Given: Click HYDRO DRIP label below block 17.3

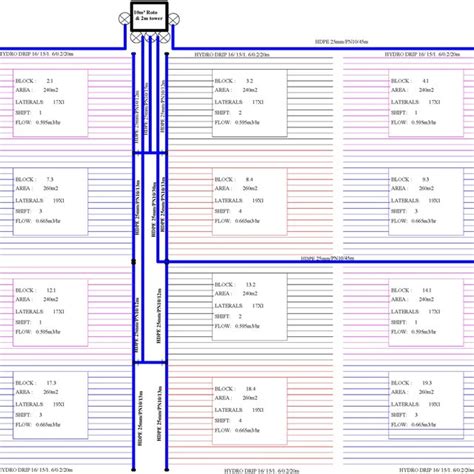Looking at the screenshot, I should point(37,470).
